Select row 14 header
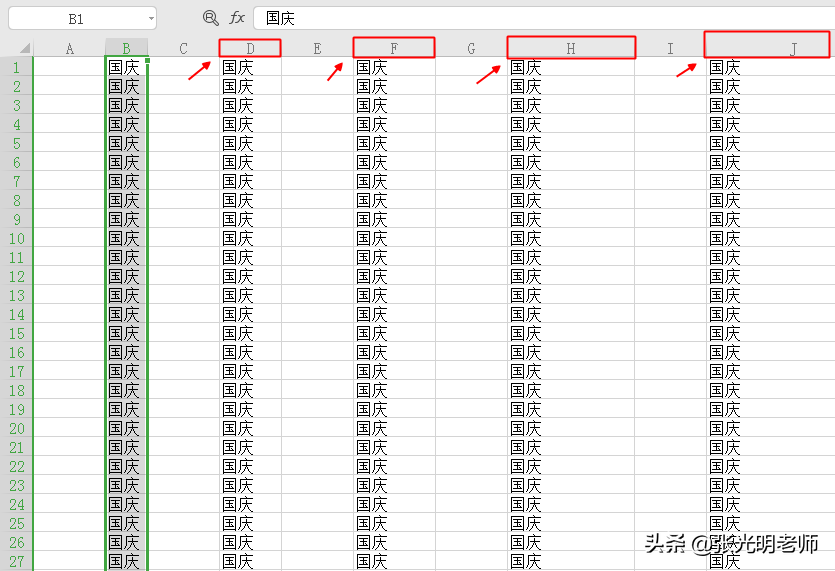835x571 pixels. (x=17, y=314)
